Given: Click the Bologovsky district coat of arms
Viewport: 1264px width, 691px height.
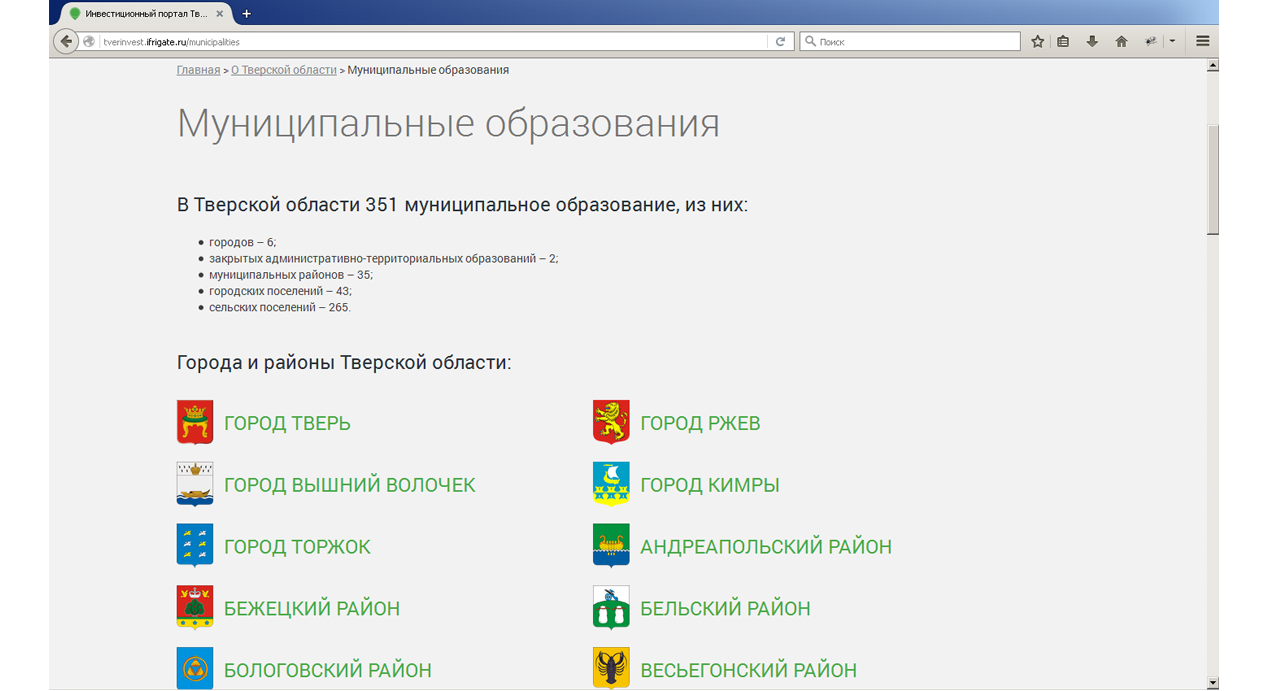Looking at the screenshot, I should pyautogui.click(x=195, y=668).
